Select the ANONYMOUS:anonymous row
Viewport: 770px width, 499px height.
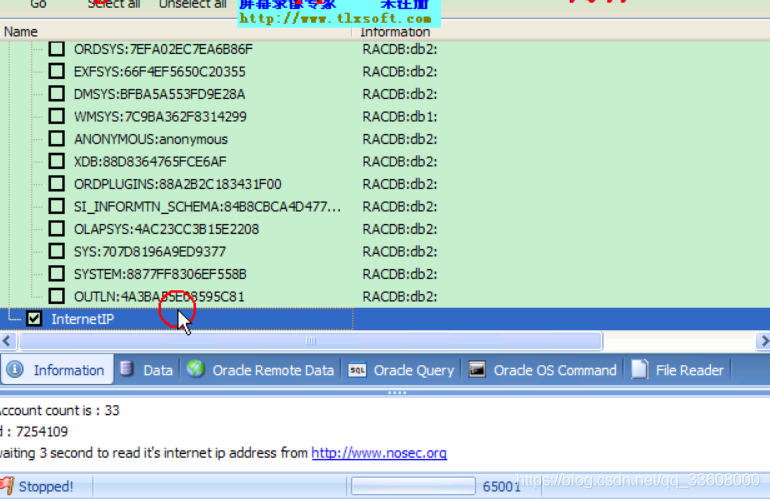(x=151, y=139)
